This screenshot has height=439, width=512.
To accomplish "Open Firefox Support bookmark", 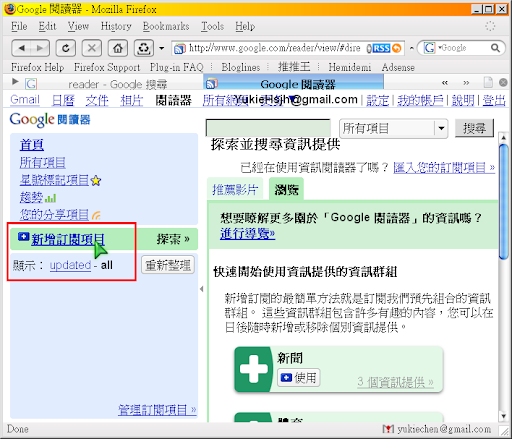I will [107, 67].
